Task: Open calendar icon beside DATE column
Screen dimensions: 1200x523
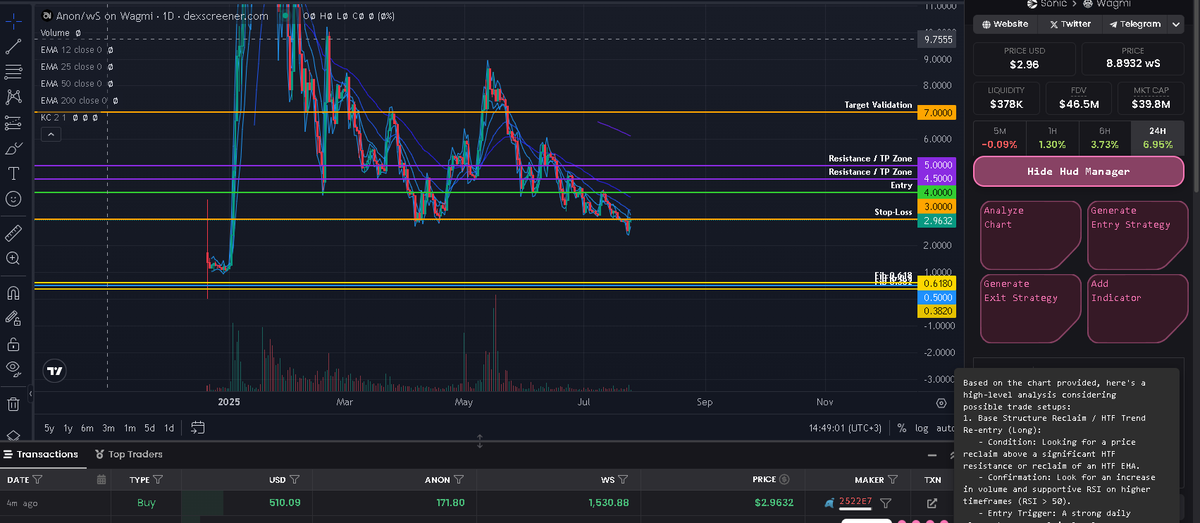Action: (101, 480)
